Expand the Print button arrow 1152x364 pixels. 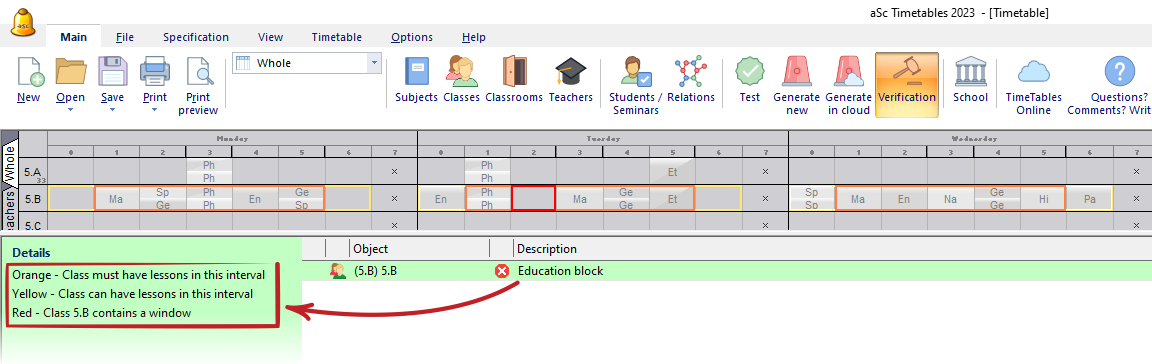[154, 110]
